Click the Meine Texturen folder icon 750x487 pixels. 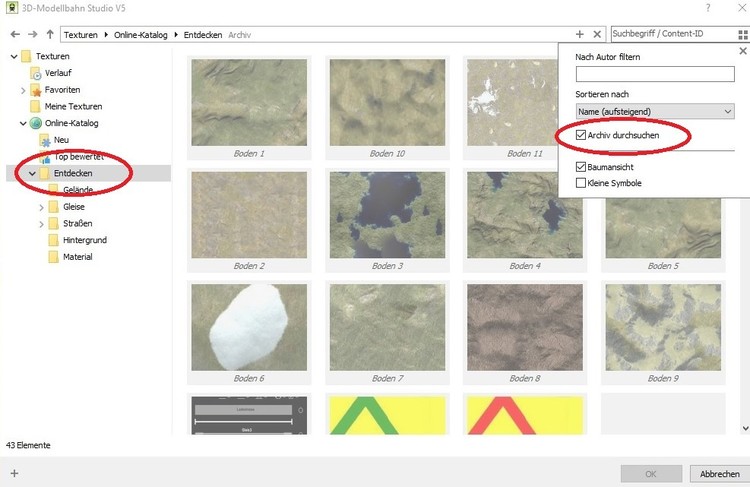(35, 106)
